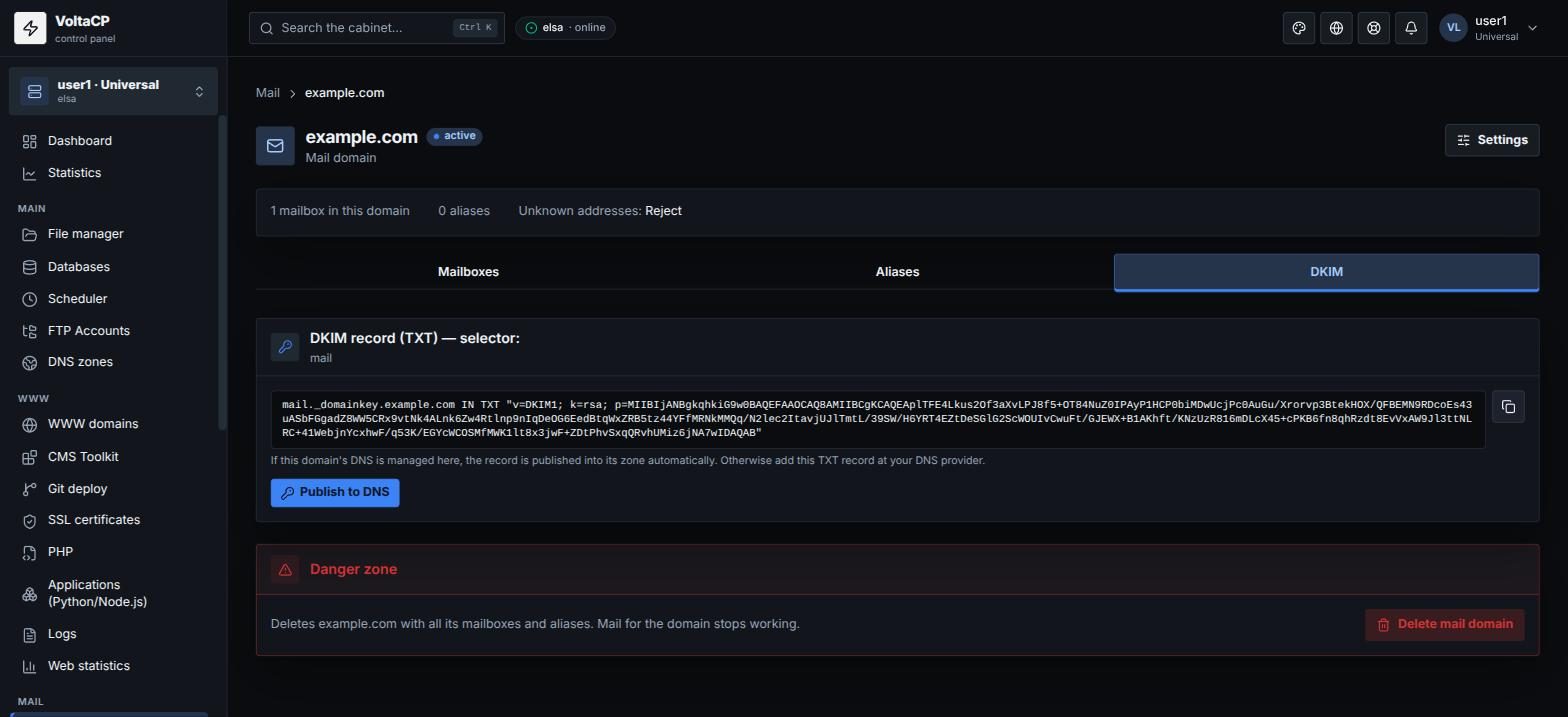Click the Databases cylinder icon

(x=29, y=267)
